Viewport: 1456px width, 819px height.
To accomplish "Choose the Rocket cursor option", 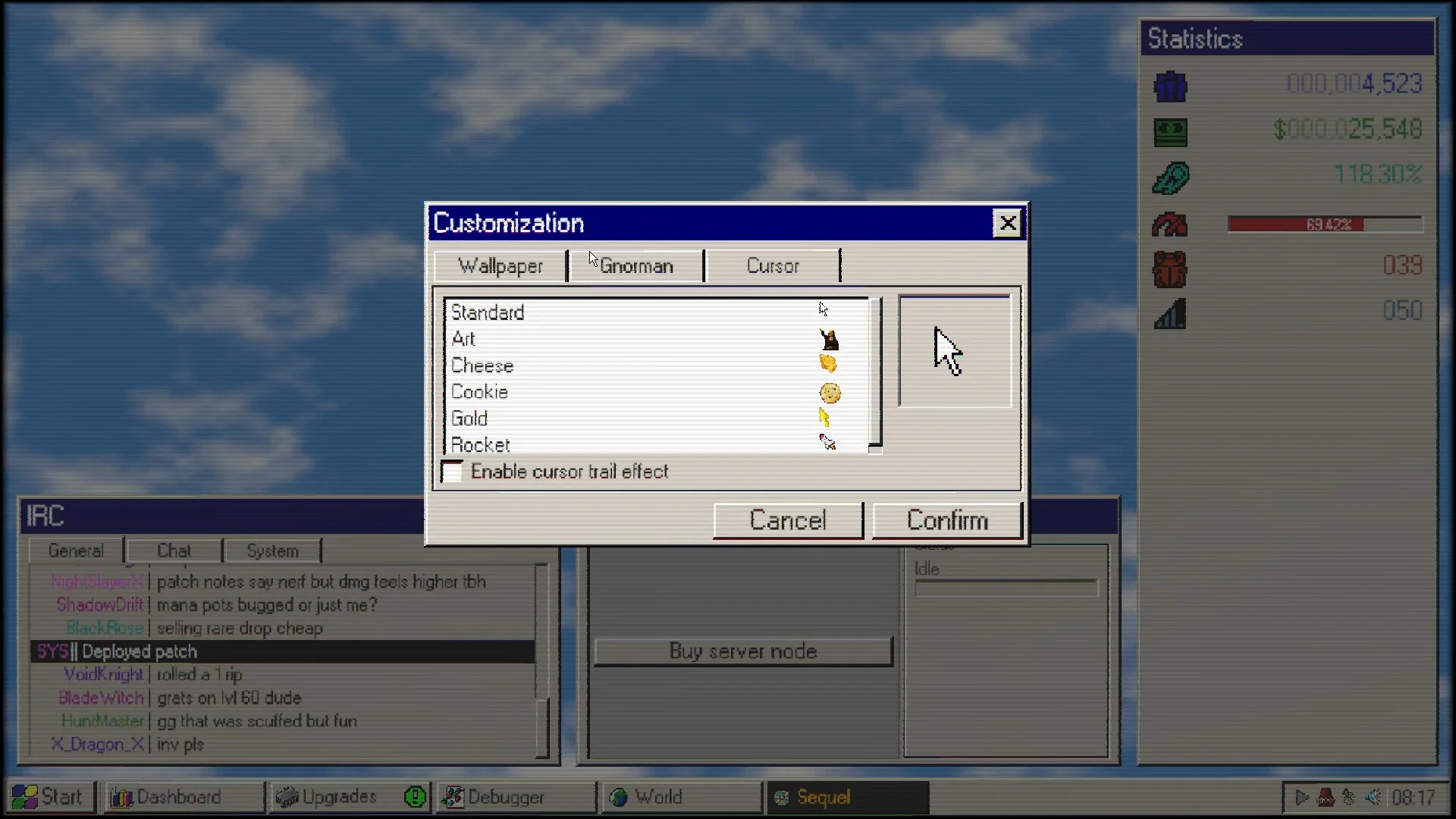I will coord(481,444).
